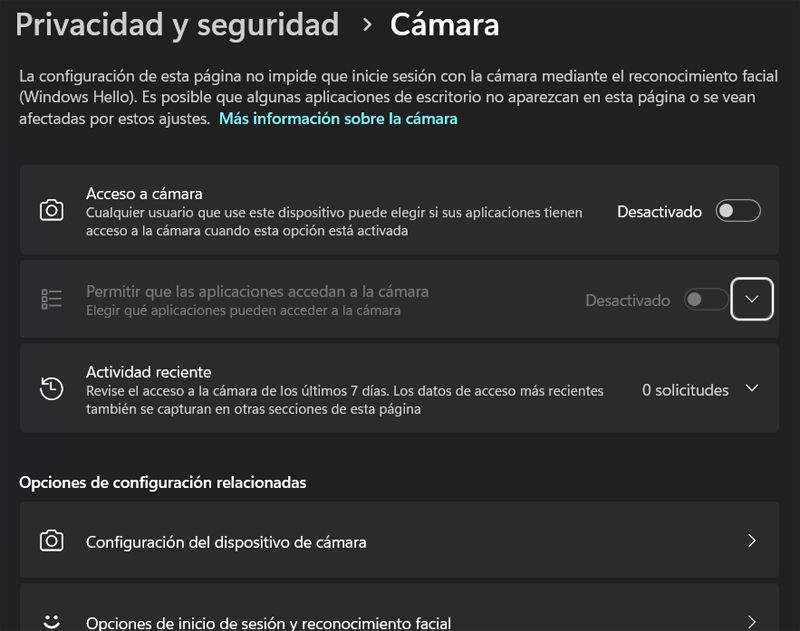
Task: Click the history icon beside Actividad reciente
Action: (x=52, y=388)
